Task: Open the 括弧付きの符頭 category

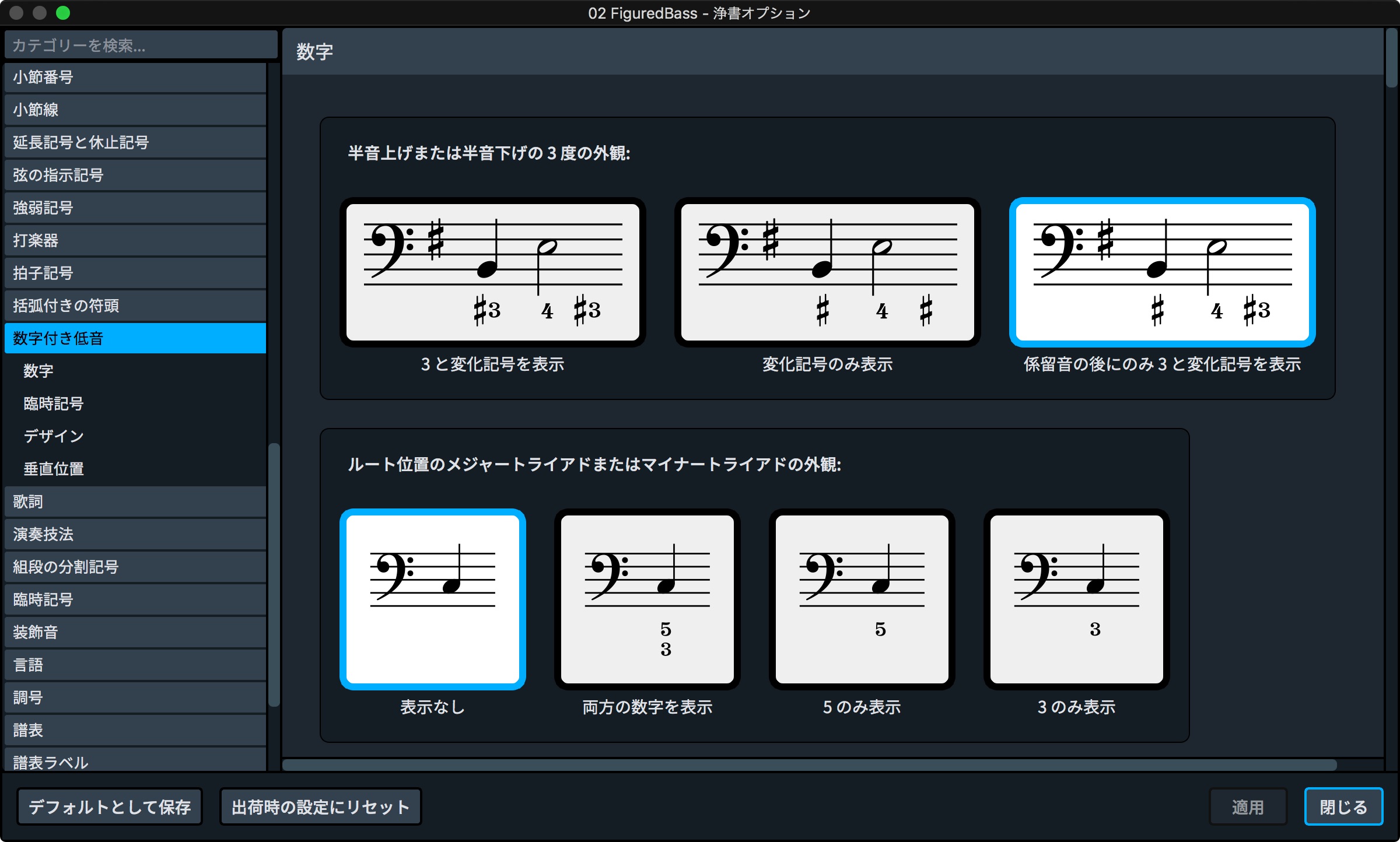Action: [135, 306]
